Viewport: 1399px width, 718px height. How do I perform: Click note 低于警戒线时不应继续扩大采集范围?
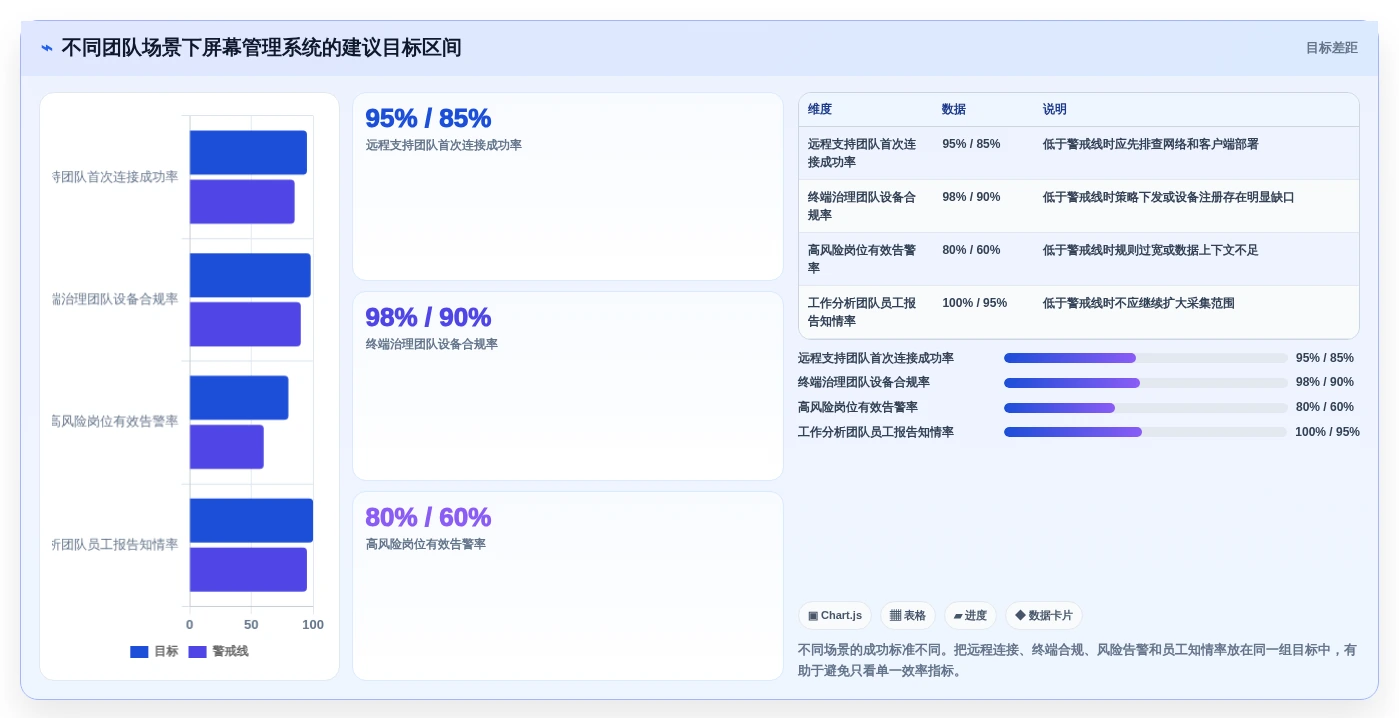click(1139, 303)
